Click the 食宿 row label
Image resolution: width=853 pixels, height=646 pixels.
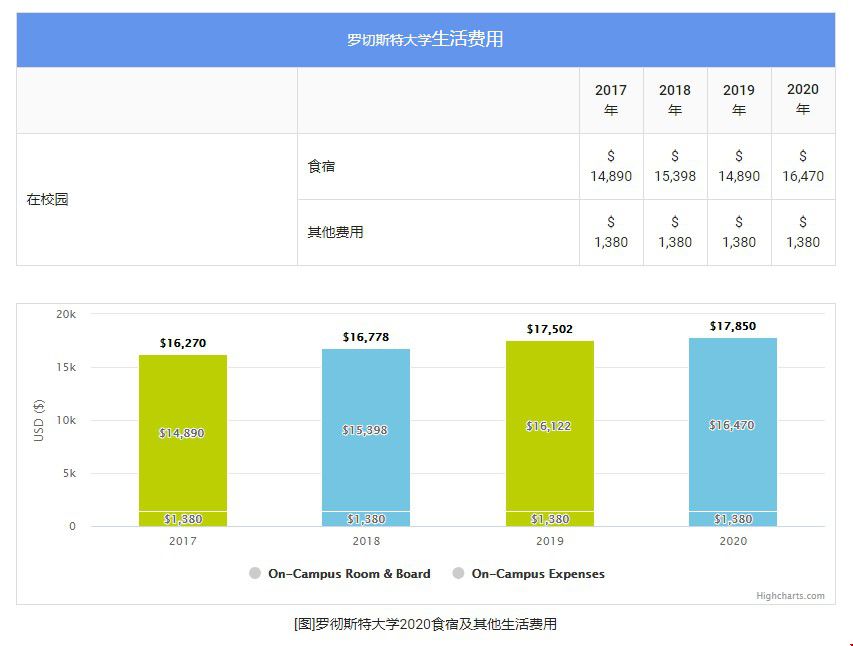[322, 167]
